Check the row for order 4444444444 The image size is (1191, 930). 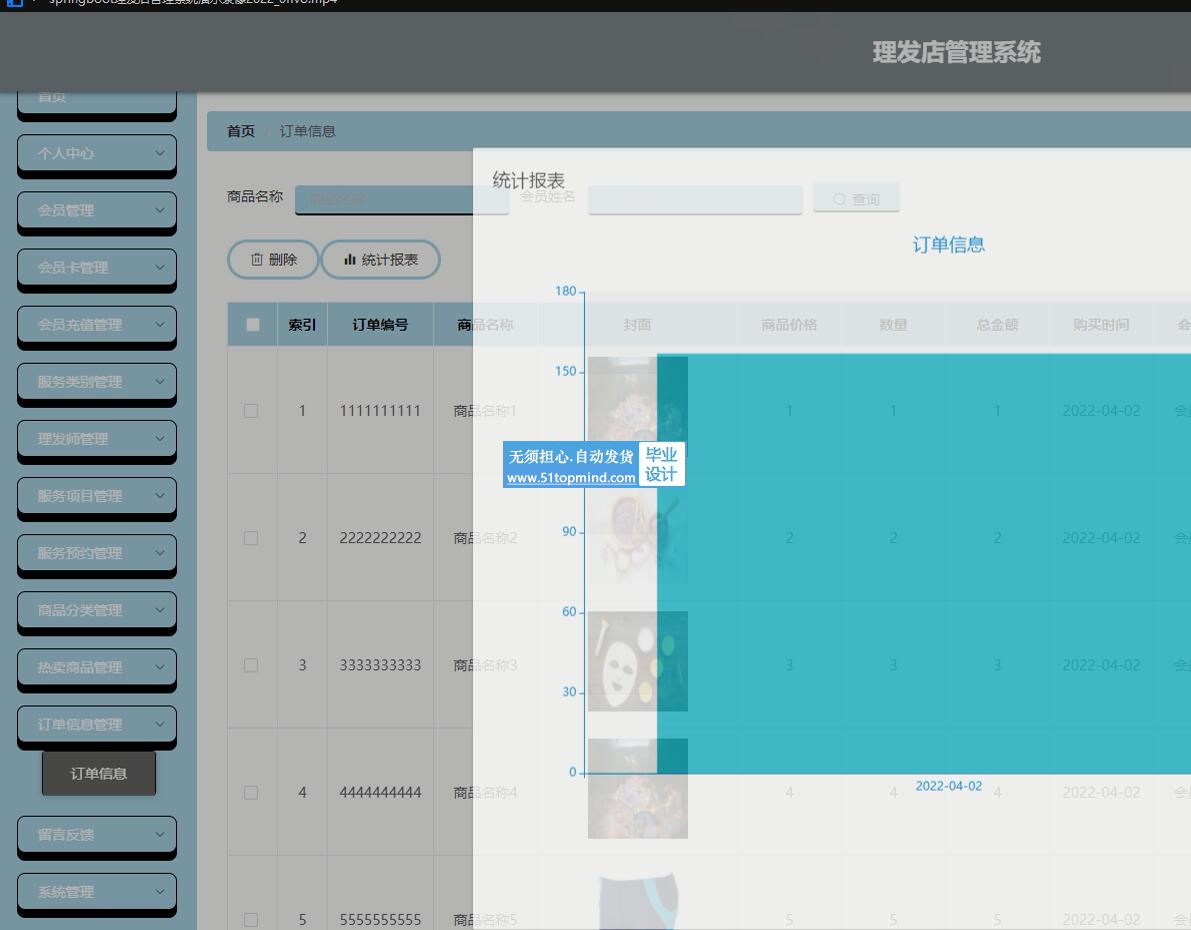click(x=251, y=792)
